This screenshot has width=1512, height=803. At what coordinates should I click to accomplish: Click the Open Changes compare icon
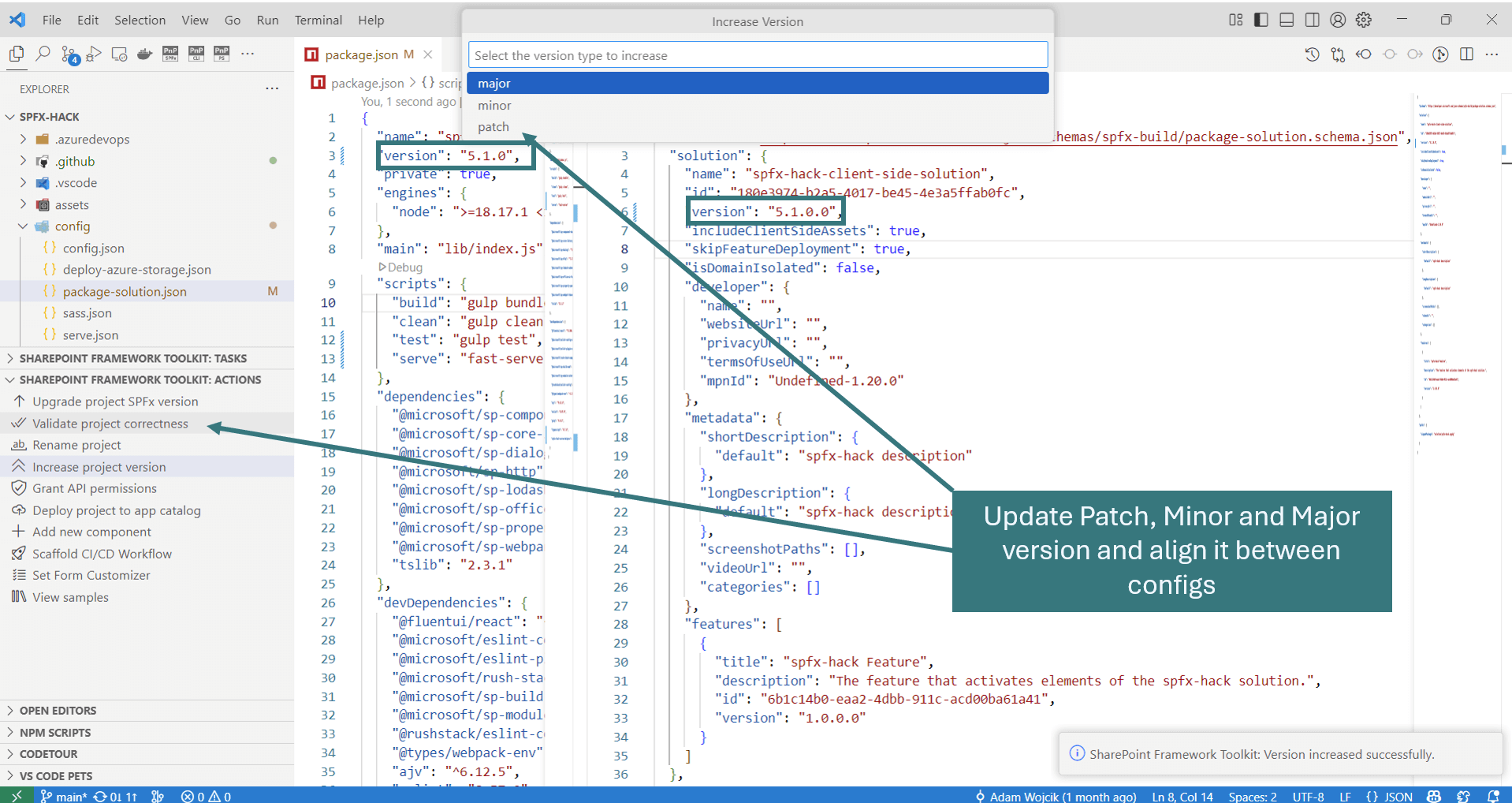tap(1338, 54)
